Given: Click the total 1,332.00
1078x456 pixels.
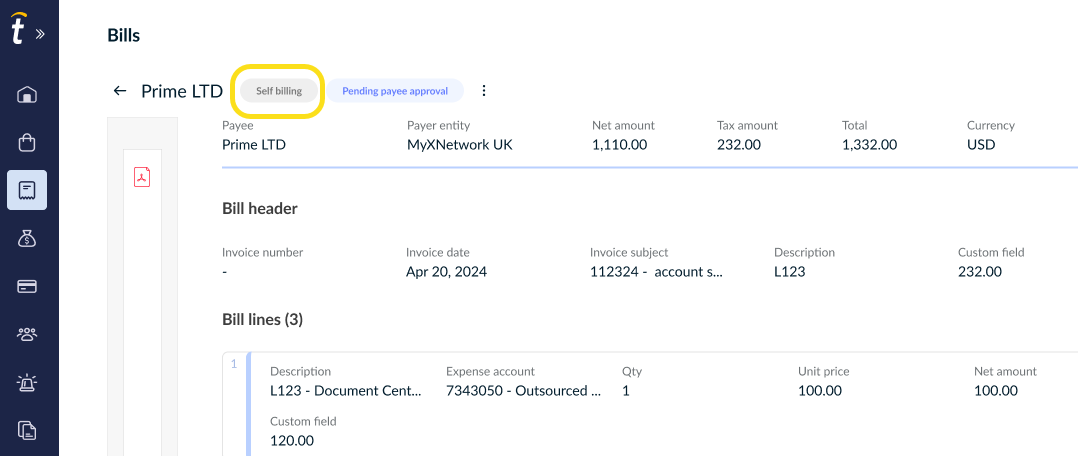Looking at the screenshot, I should click(x=869, y=145).
